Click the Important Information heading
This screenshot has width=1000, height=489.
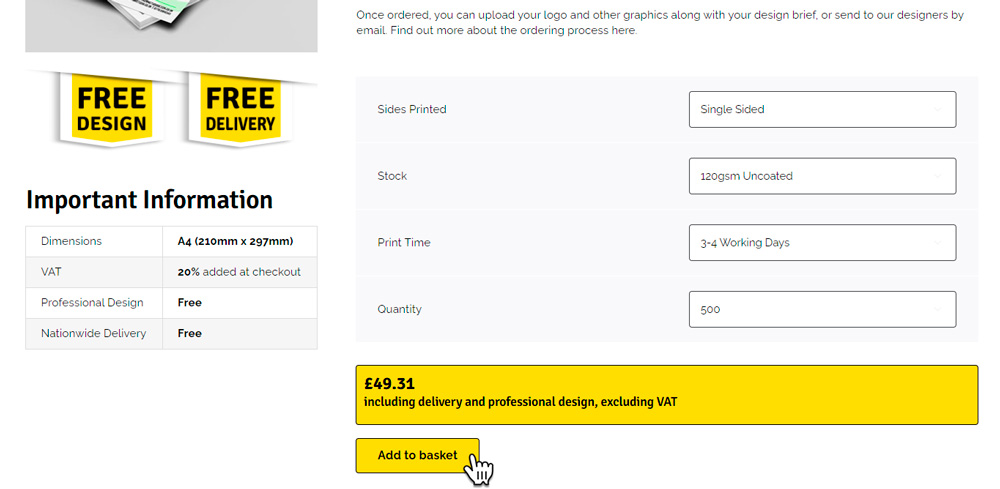(149, 200)
